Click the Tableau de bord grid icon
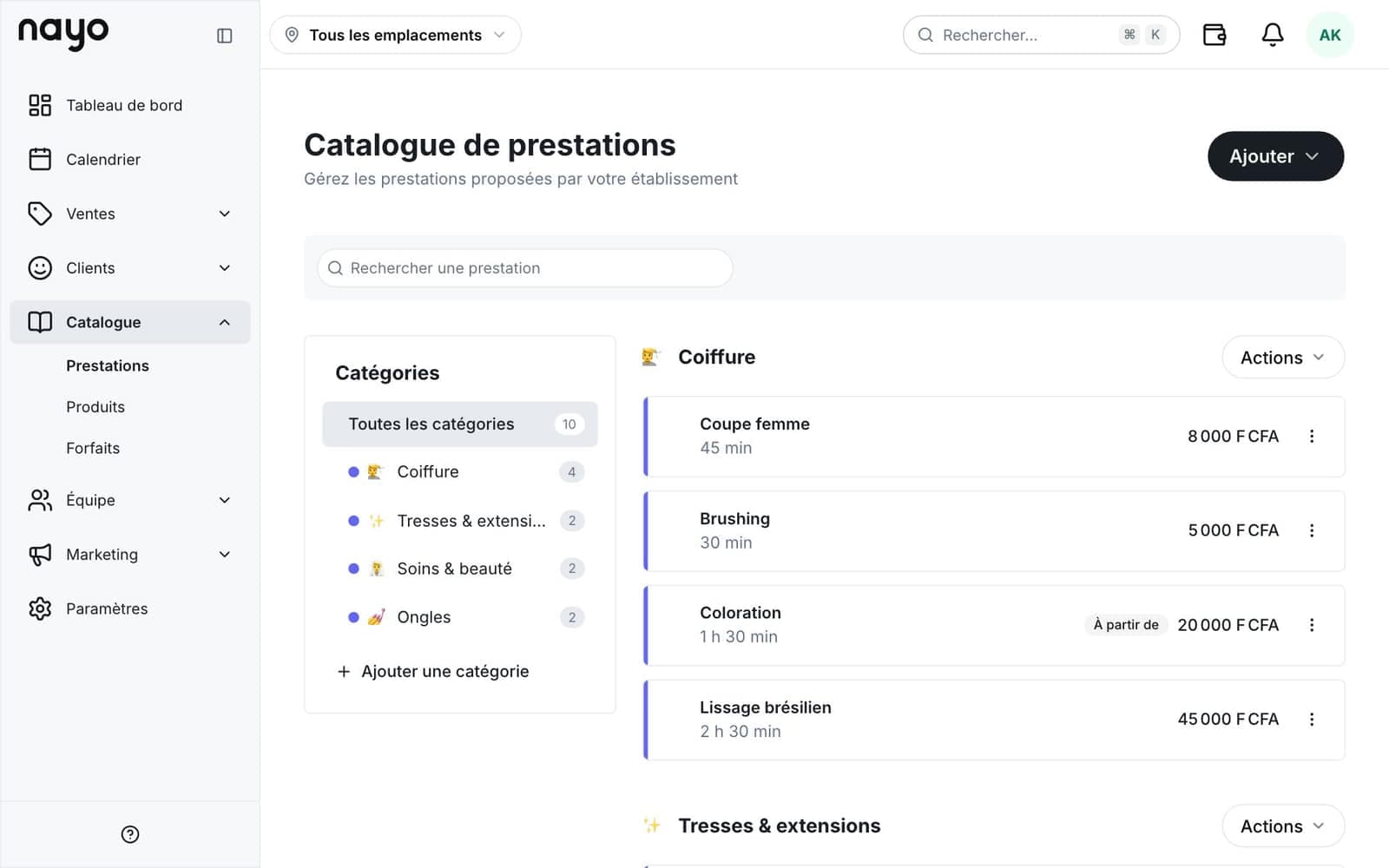This screenshot has width=1389, height=868. point(40,105)
